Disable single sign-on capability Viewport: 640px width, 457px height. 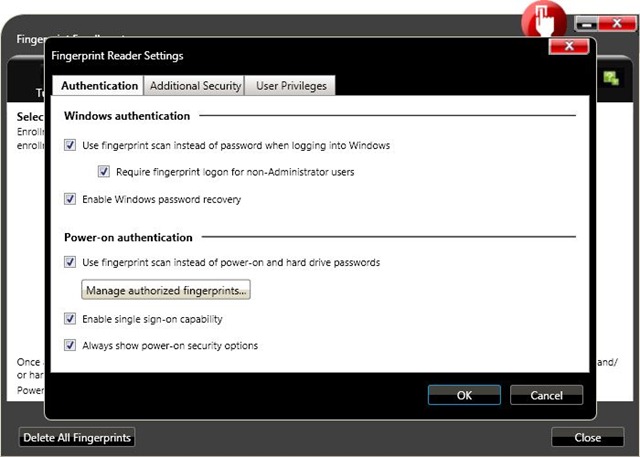[70, 319]
